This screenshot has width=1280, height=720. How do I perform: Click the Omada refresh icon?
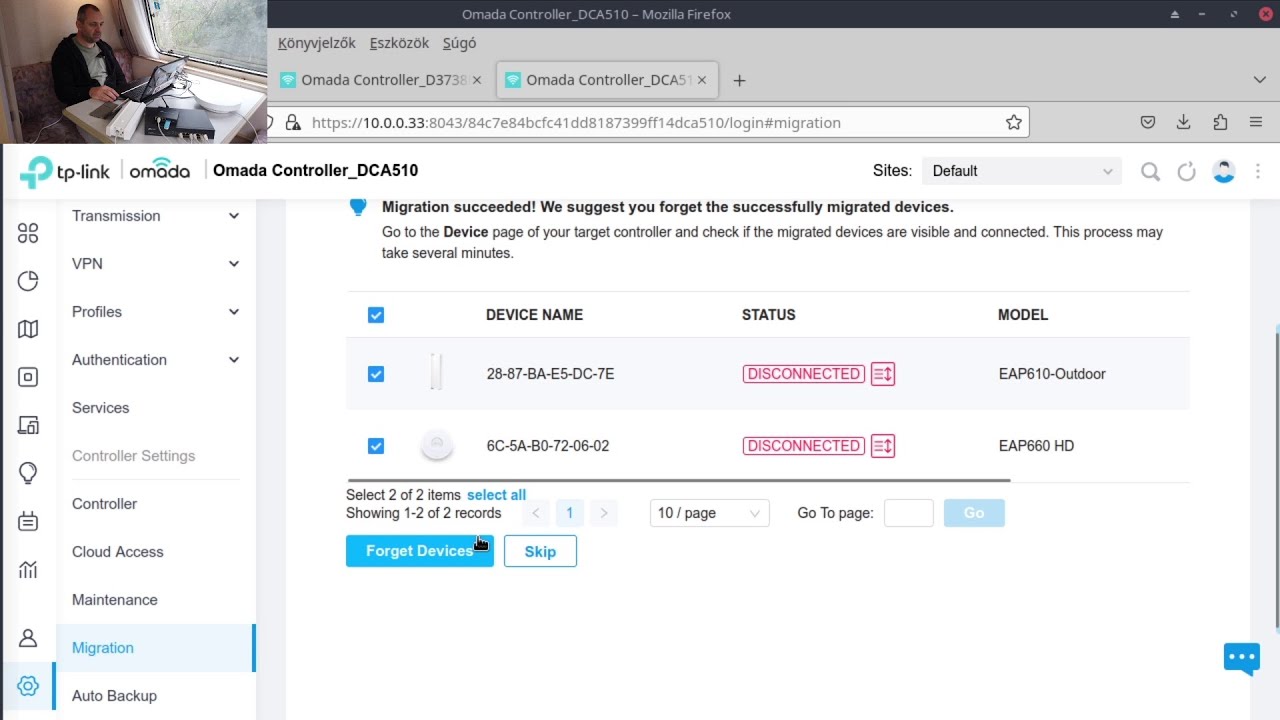(1186, 172)
